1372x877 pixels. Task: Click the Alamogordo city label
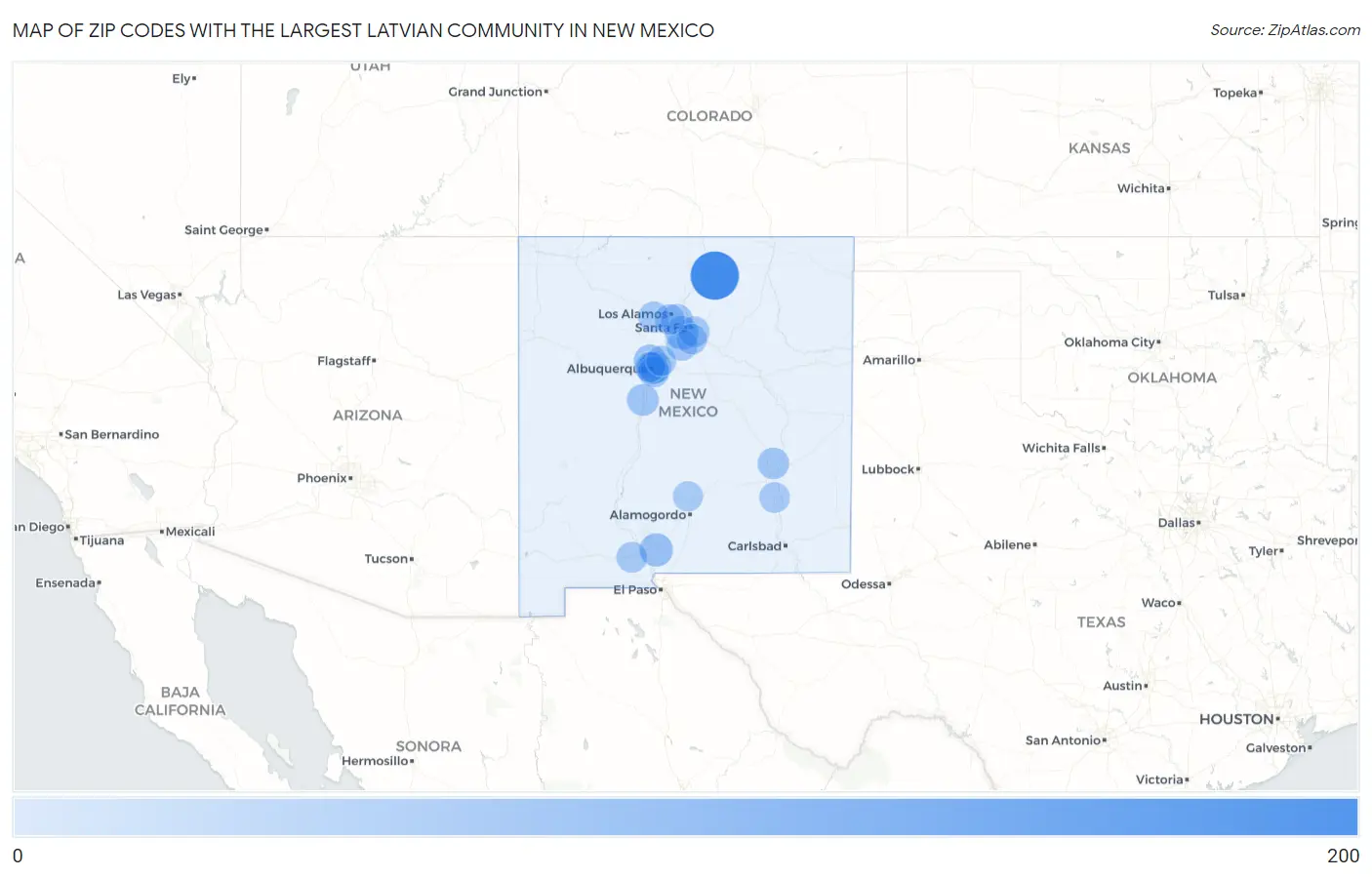click(x=648, y=515)
